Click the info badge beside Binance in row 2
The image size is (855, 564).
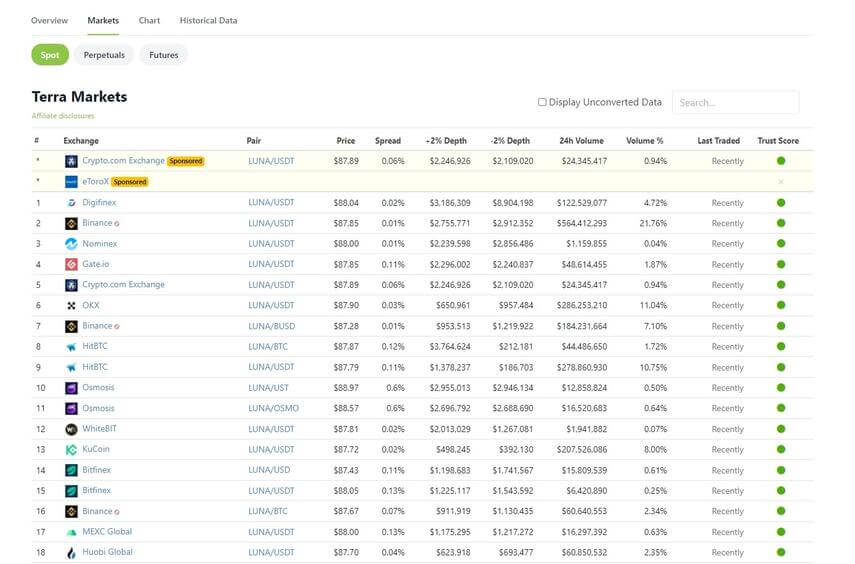pyautogui.click(x=117, y=224)
